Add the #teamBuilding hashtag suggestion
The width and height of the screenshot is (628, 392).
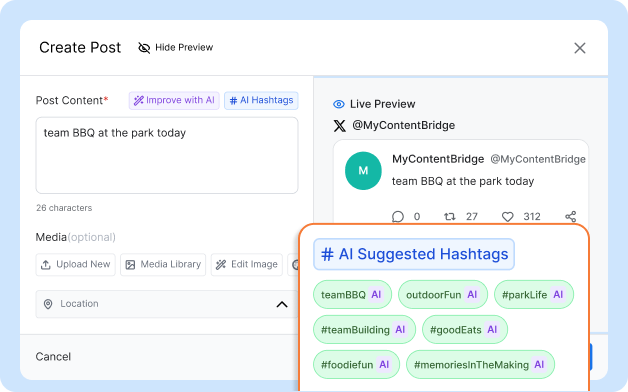[x=364, y=330]
